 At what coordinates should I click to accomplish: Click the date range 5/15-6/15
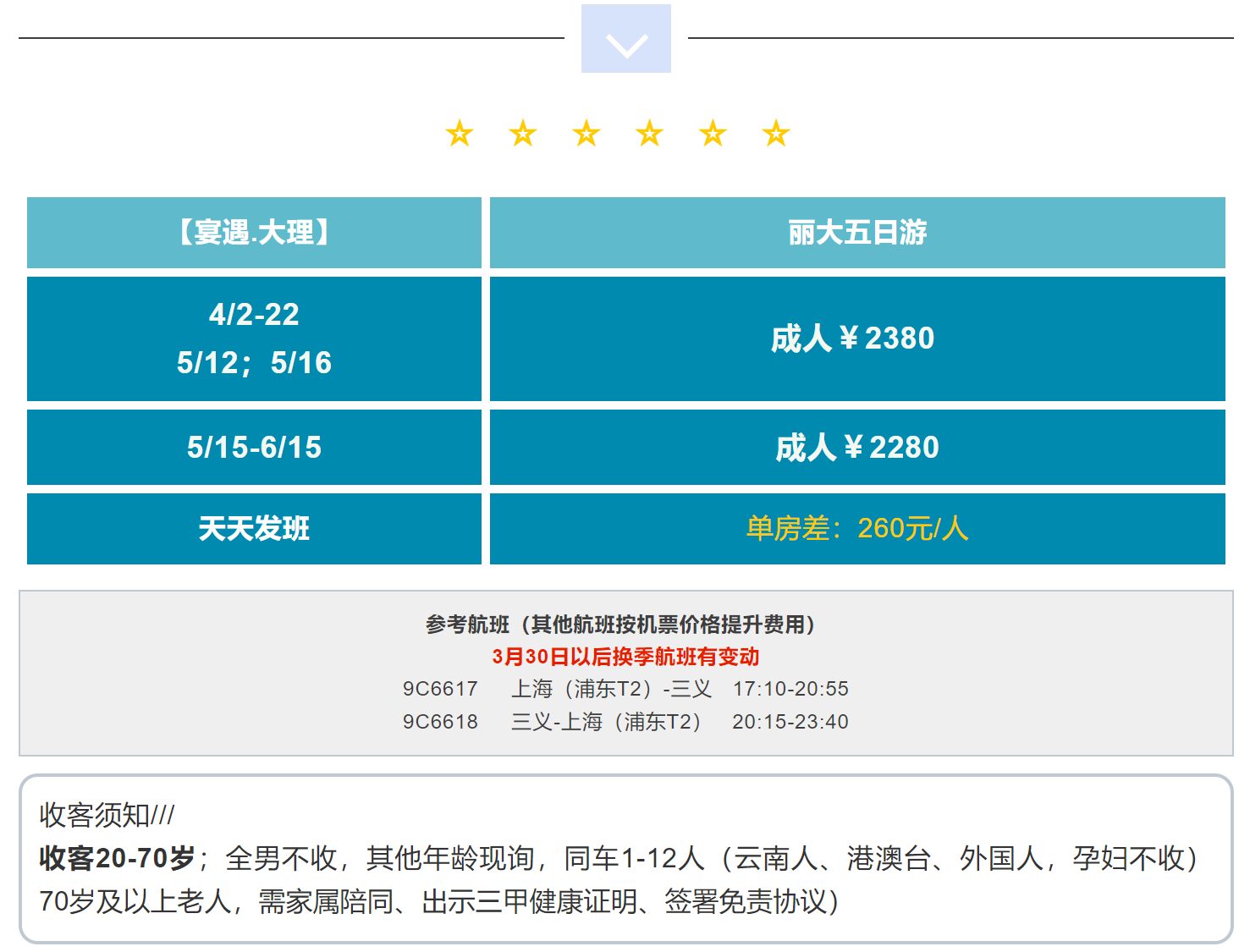click(254, 448)
